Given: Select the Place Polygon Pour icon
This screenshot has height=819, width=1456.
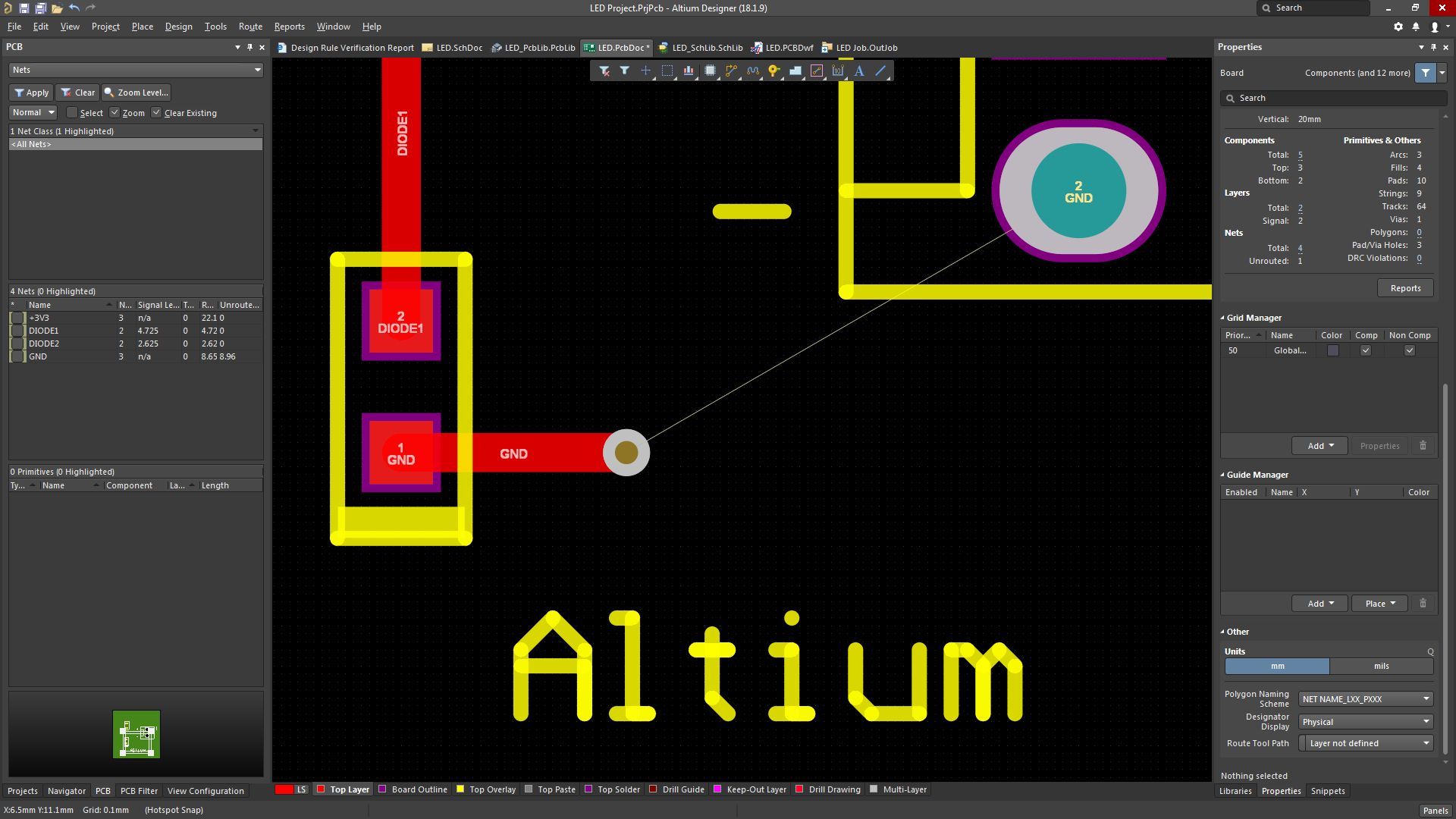Looking at the screenshot, I should coord(795,71).
